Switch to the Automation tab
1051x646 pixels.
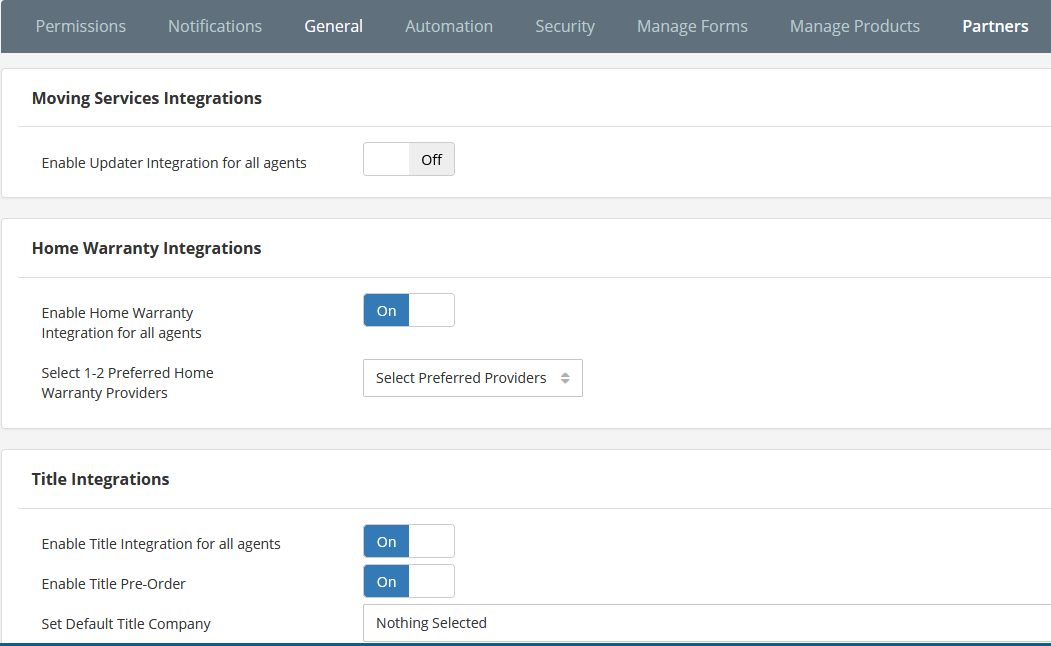(448, 26)
